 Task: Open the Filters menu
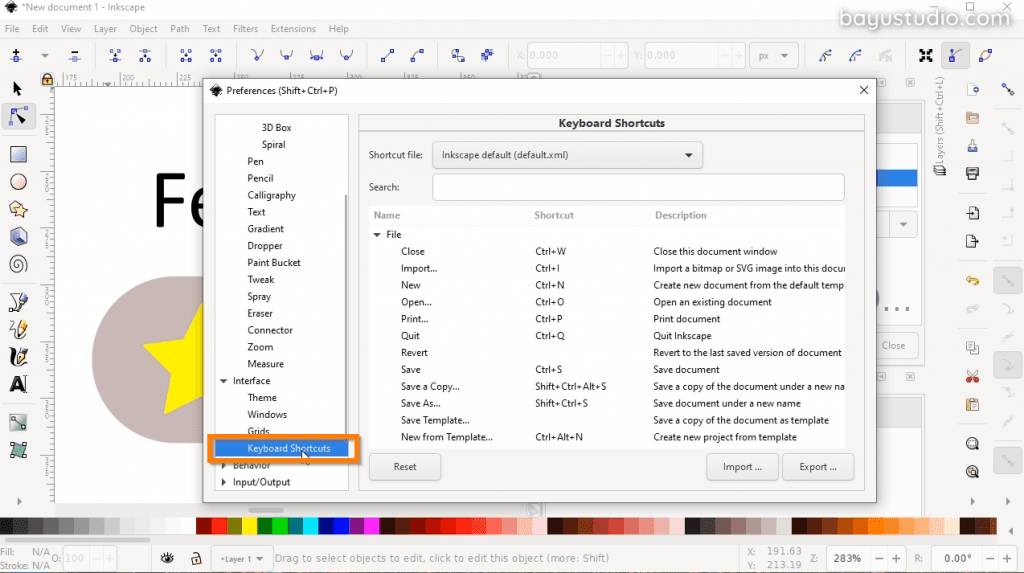(x=245, y=29)
